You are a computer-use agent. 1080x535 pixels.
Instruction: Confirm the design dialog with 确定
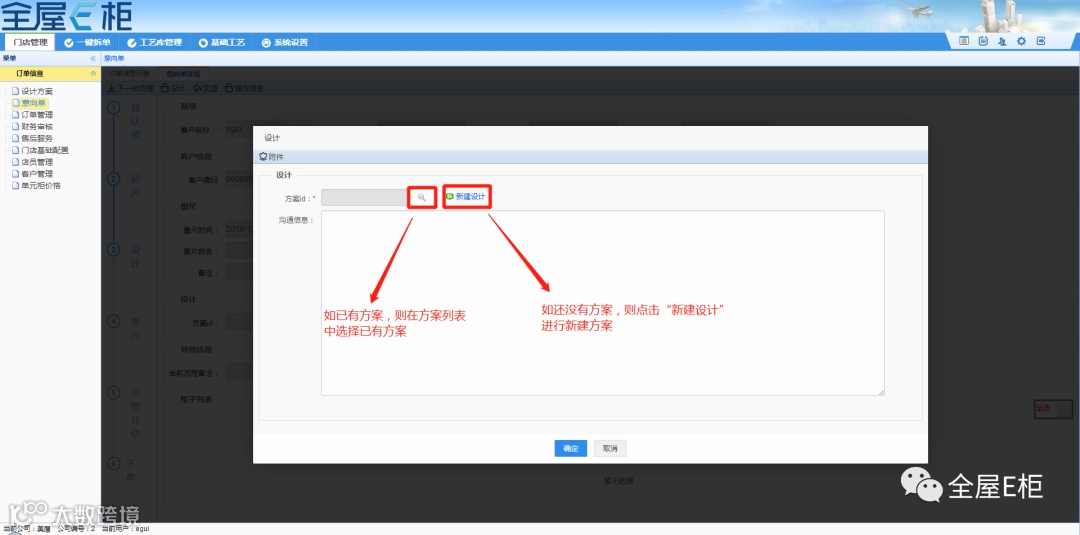click(x=570, y=448)
